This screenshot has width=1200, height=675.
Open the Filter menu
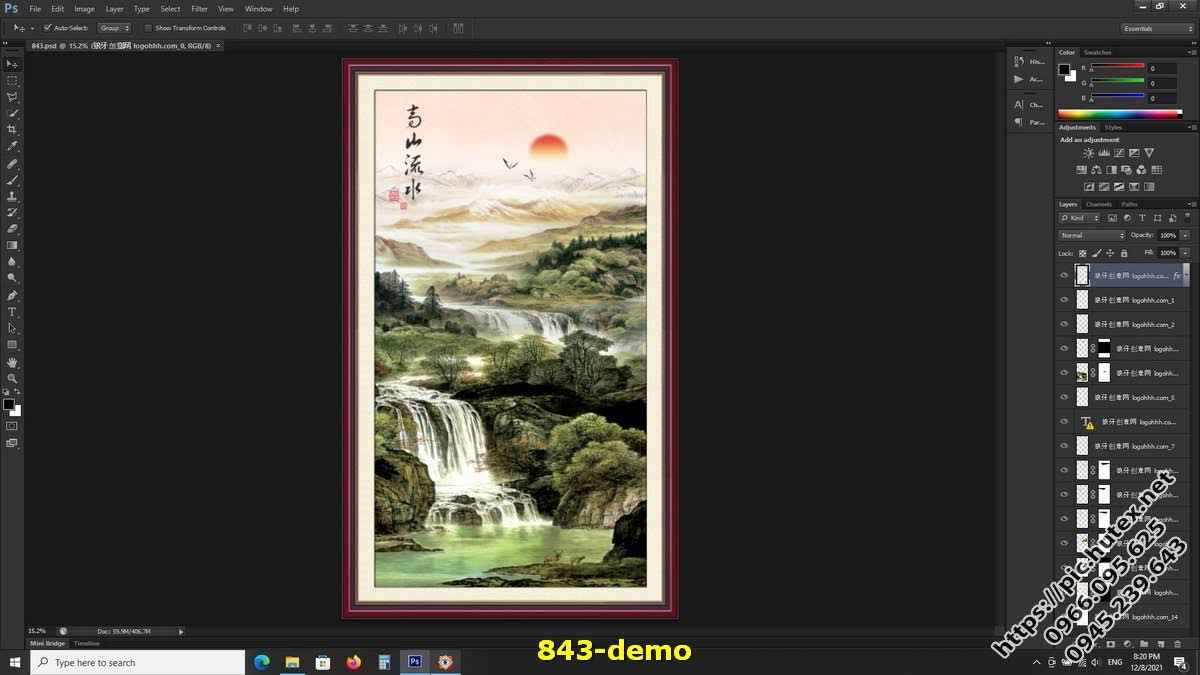click(x=199, y=9)
